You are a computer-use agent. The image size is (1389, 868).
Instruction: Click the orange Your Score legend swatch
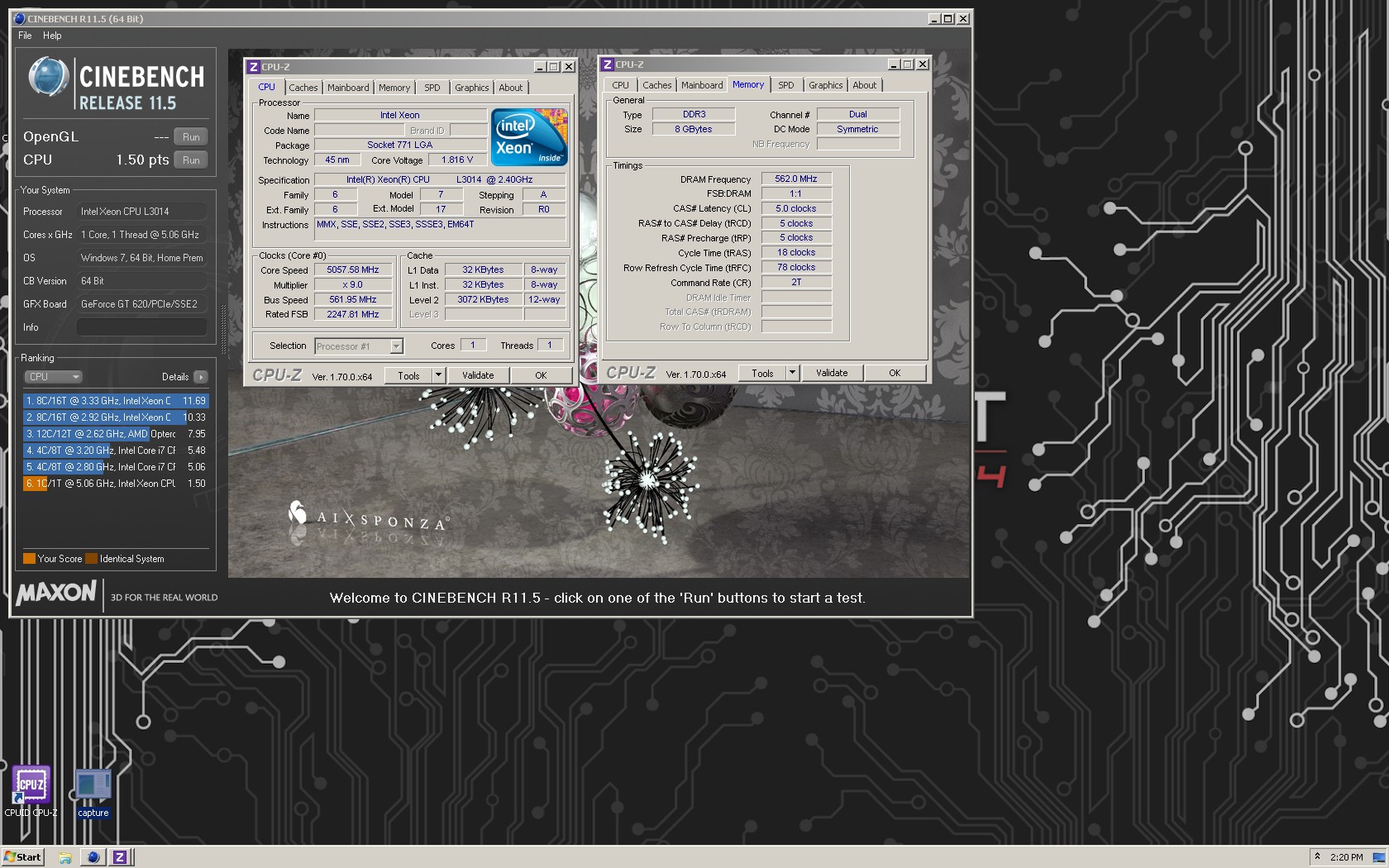tap(29, 559)
